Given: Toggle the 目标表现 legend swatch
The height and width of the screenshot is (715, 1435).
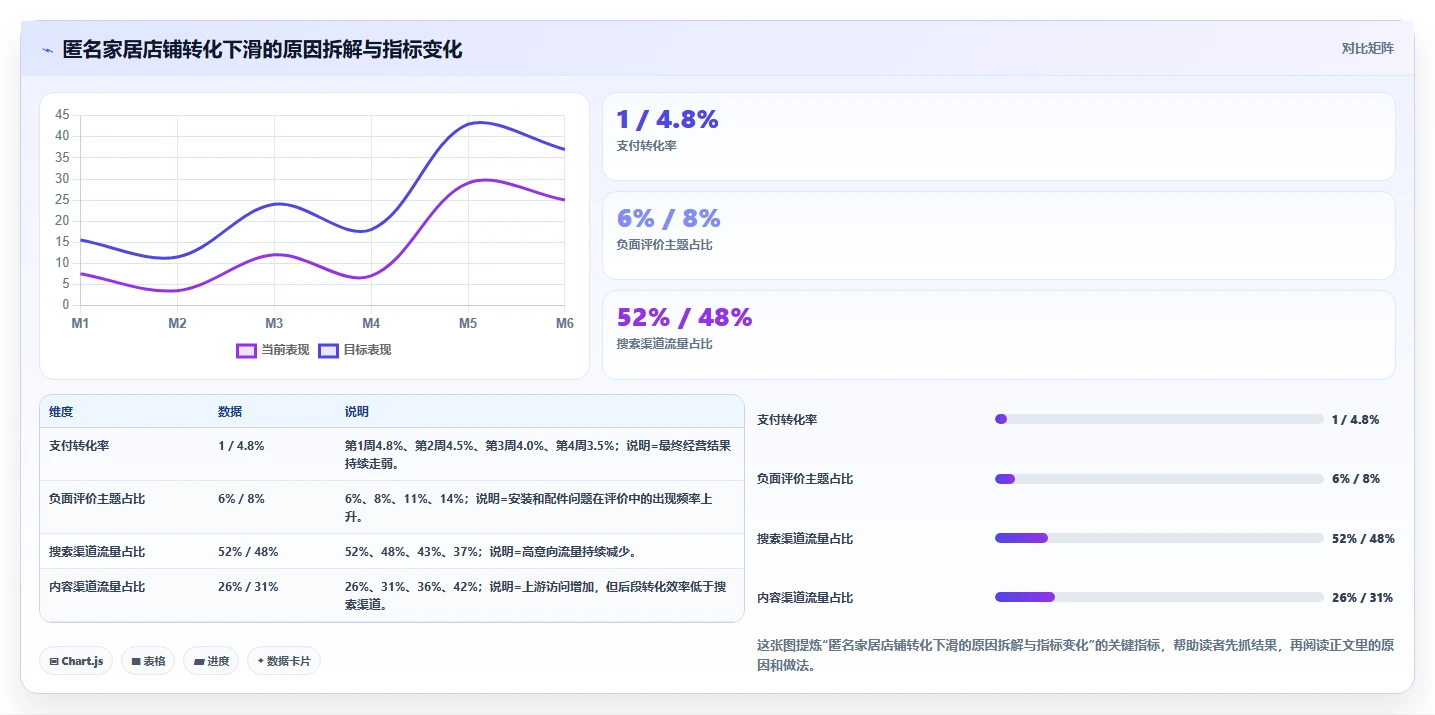Looking at the screenshot, I should coord(329,350).
